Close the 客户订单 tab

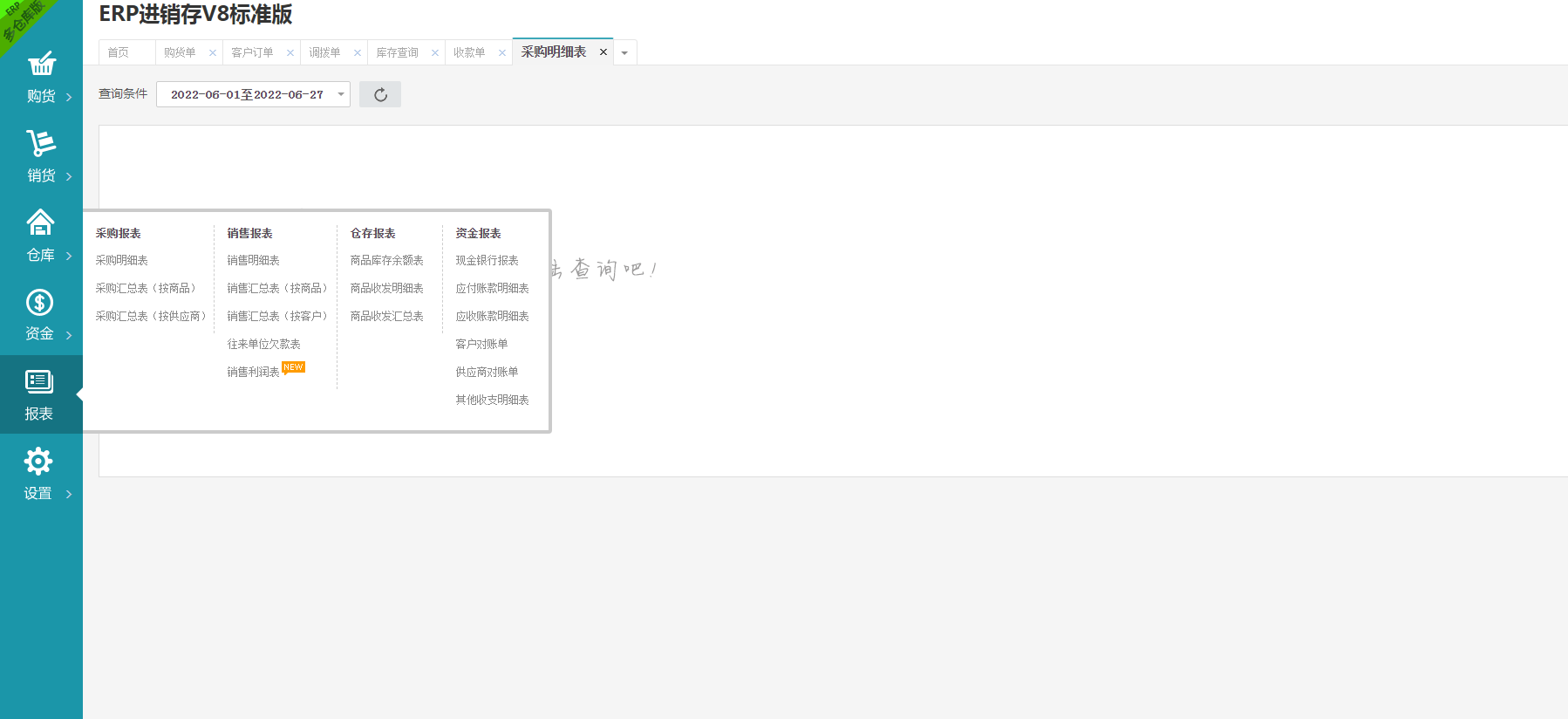click(x=290, y=53)
